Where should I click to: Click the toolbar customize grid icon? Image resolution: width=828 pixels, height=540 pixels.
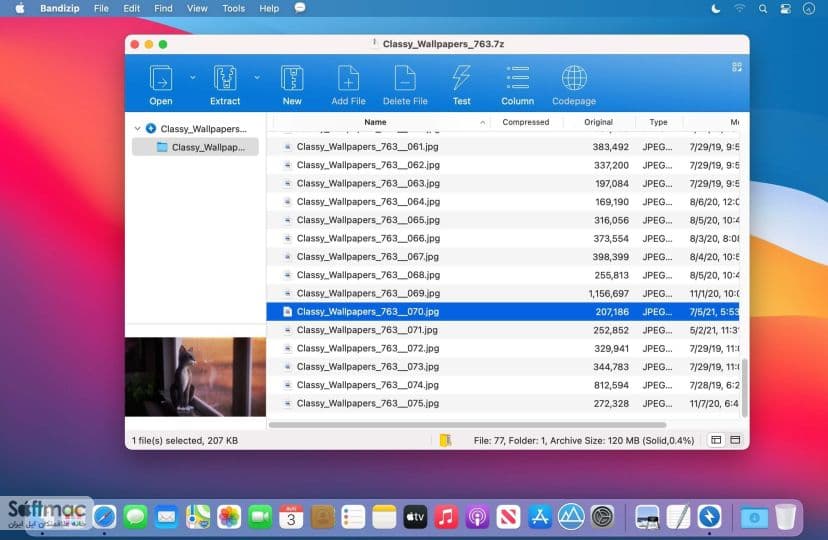pos(737,67)
